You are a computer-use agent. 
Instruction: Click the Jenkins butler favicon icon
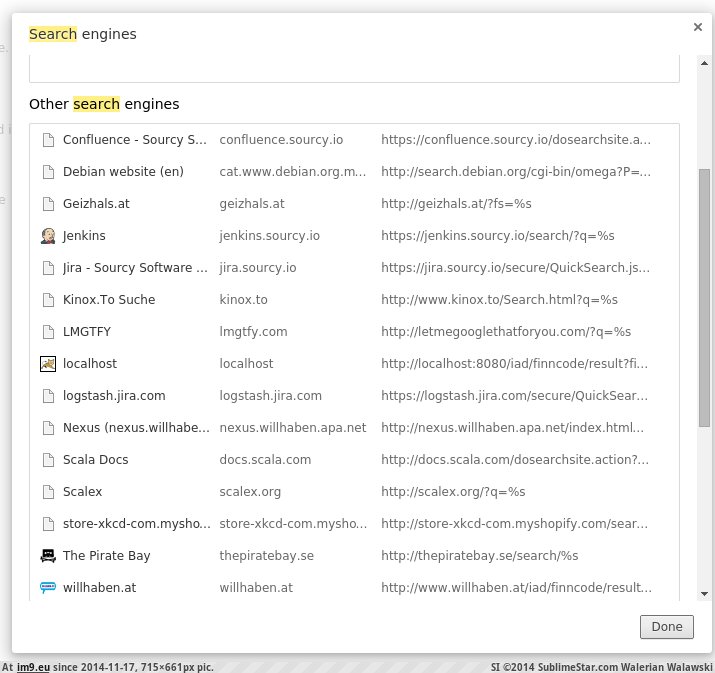click(48, 236)
